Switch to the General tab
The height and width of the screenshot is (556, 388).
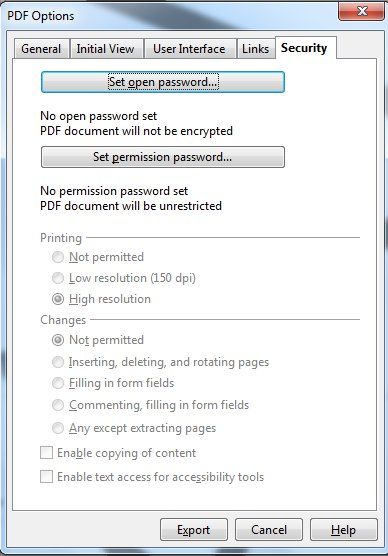41,49
